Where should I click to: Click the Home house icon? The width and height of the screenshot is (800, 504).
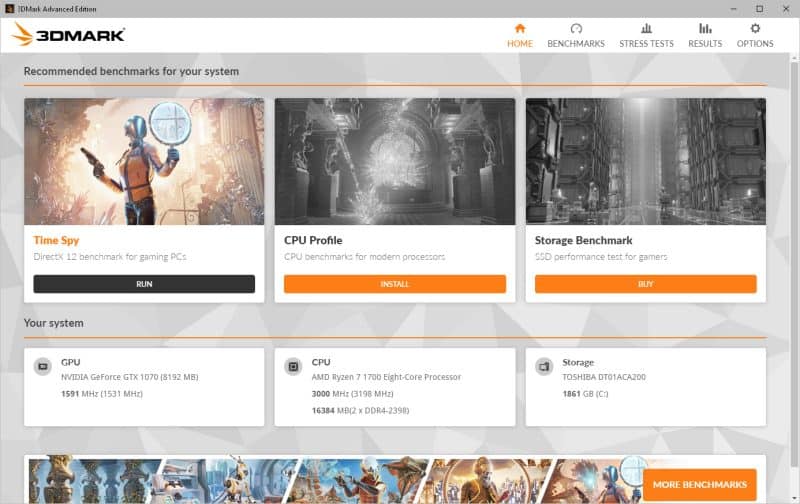click(x=520, y=28)
